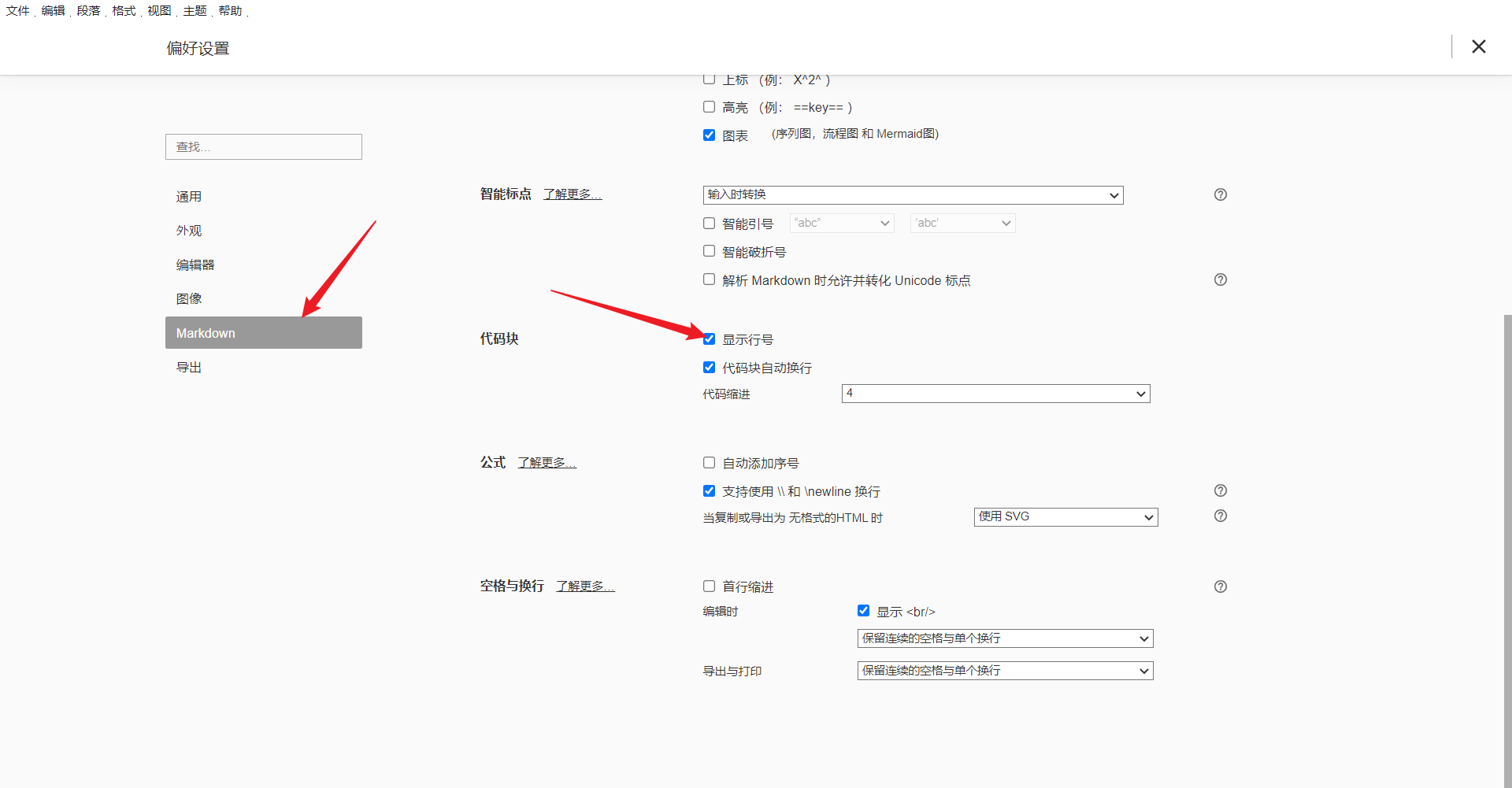Follow 了解更多 link beside 公式
The height and width of the screenshot is (788, 1512).
pos(547,463)
